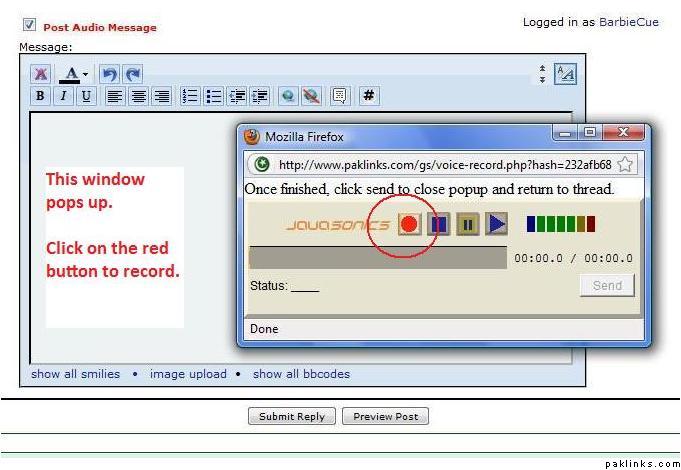This screenshot has height=470, width=681.
Task: Click the red record button
Action: [408, 224]
